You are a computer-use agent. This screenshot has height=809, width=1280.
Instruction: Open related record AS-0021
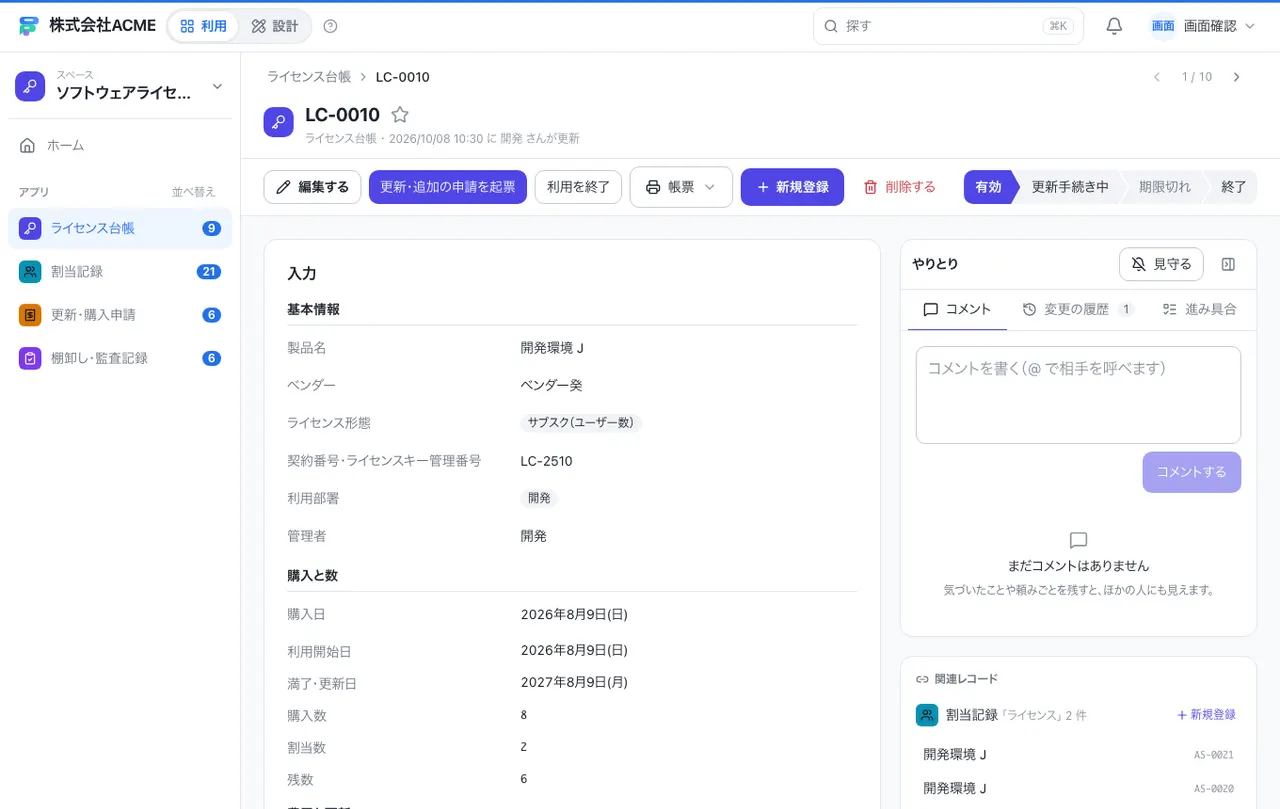pyautogui.click(x=1078, y=755)
